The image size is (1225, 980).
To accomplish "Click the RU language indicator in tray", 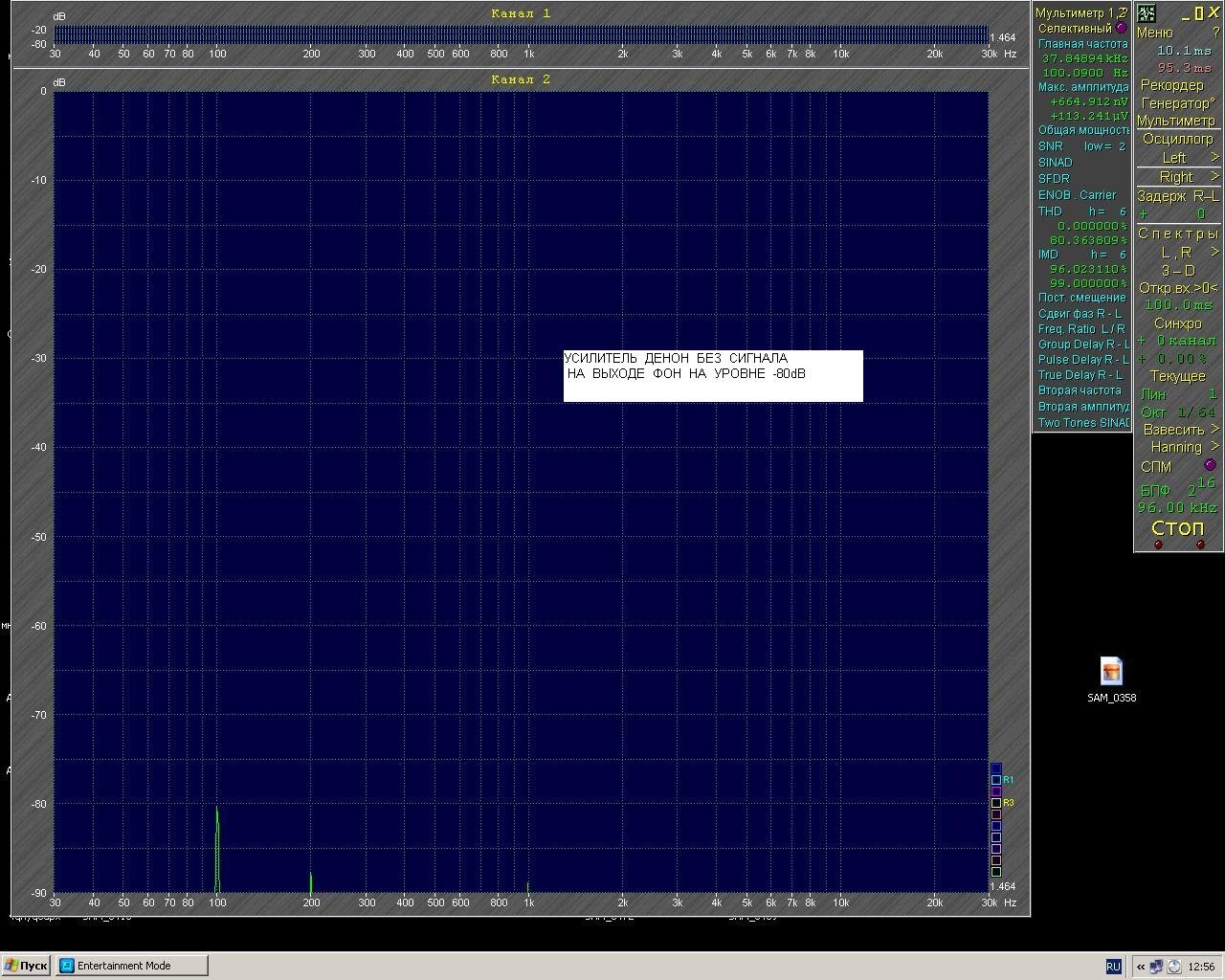I will 1113,967.
